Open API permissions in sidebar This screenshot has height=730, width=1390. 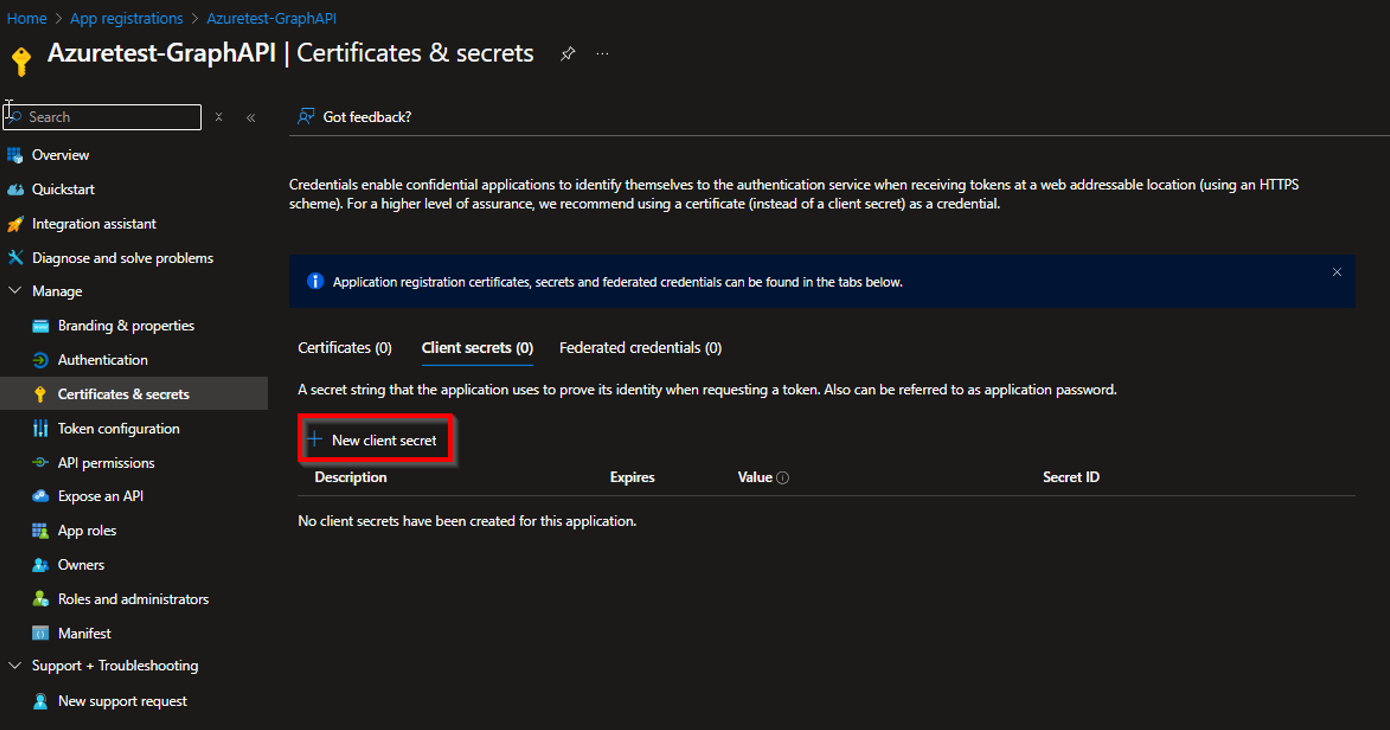[x=106, y=463]
